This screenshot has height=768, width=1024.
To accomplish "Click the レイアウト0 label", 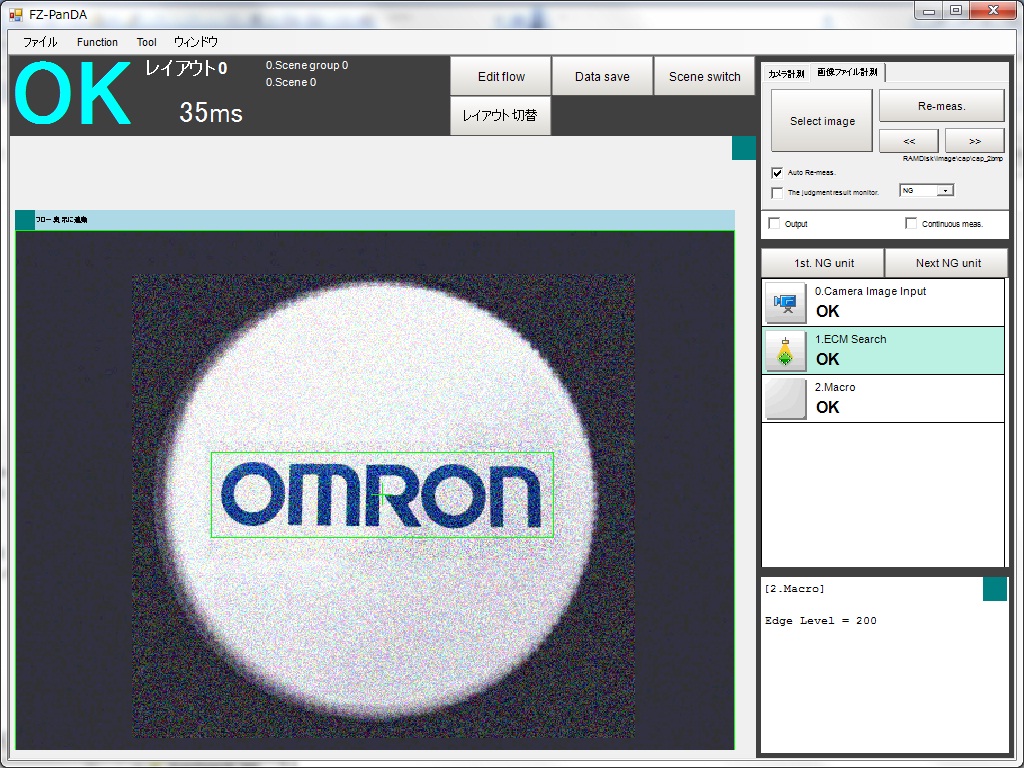I will pyautogui.click(x=186, y=68).
